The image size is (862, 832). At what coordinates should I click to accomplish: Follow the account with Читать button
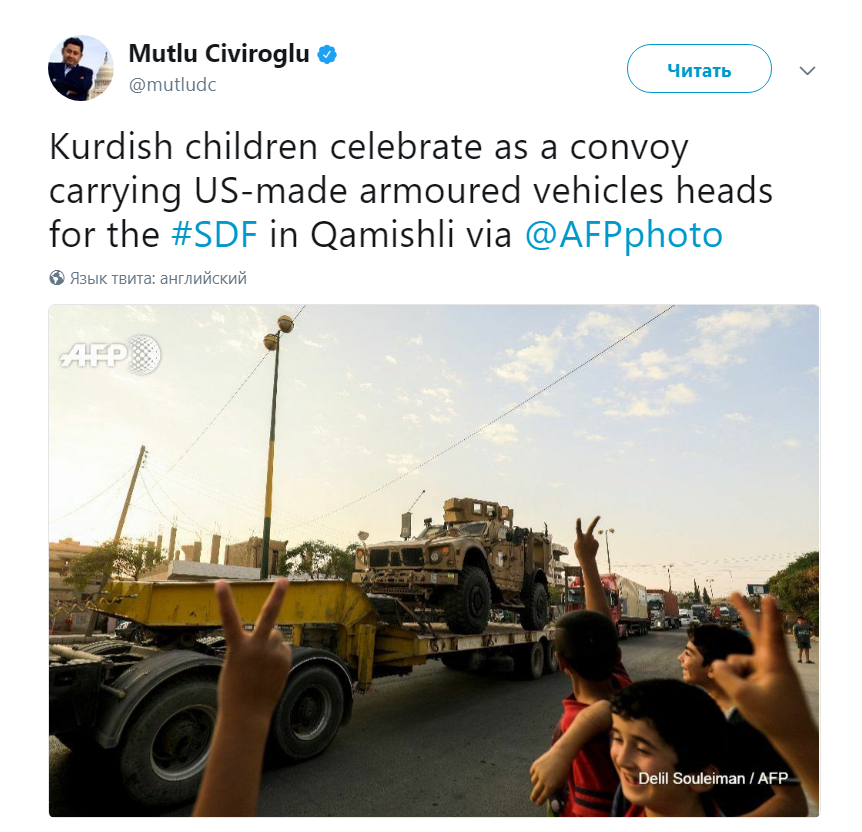699,69
